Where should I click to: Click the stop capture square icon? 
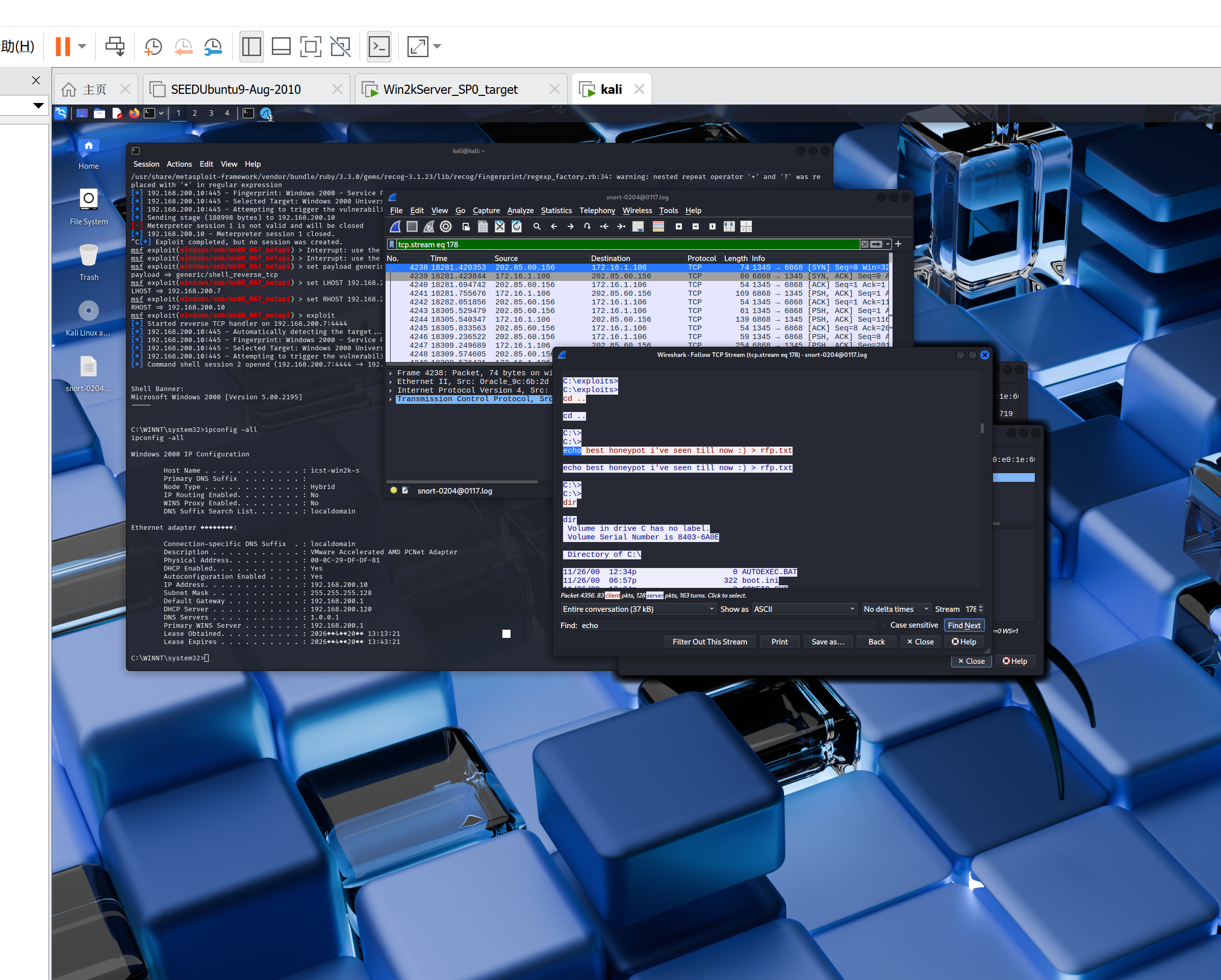click(x=412, y=226)
